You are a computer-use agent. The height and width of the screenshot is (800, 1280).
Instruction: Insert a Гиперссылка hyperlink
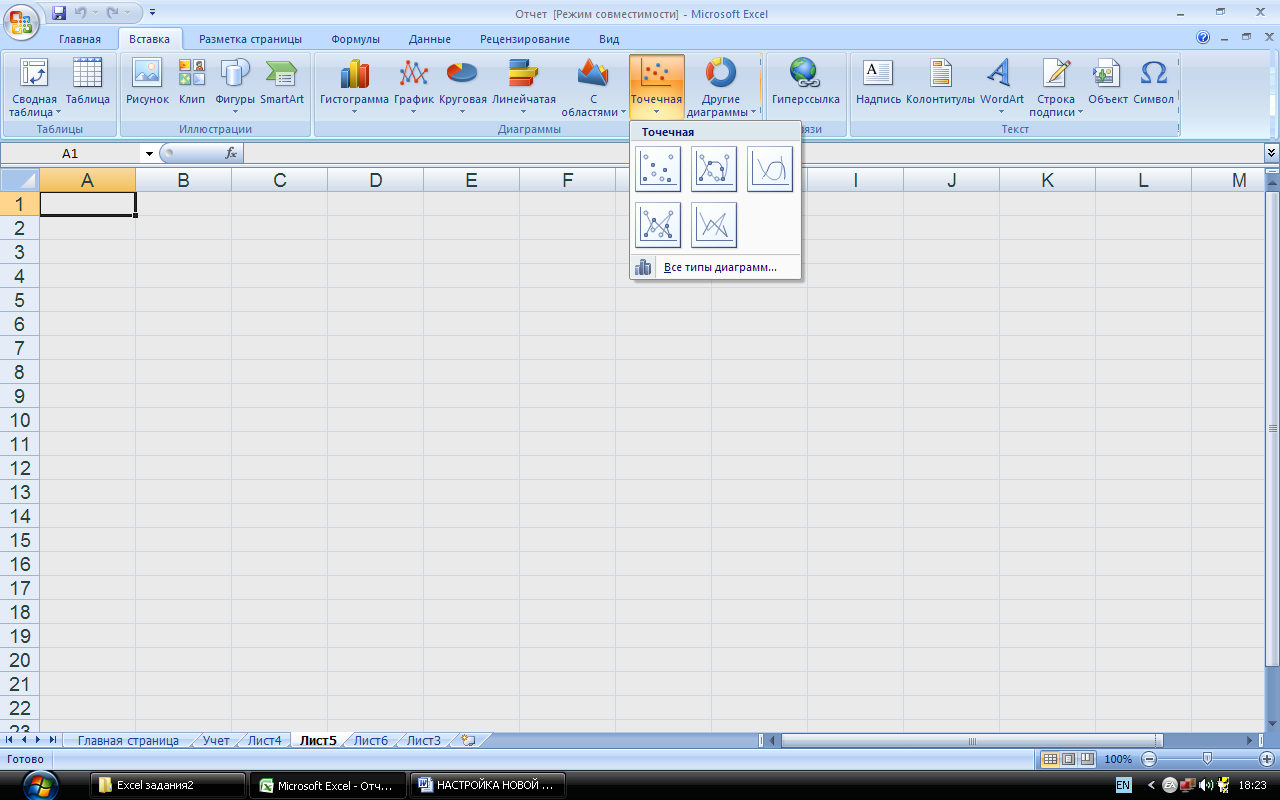pyautogui.click(x=805, y=82)
